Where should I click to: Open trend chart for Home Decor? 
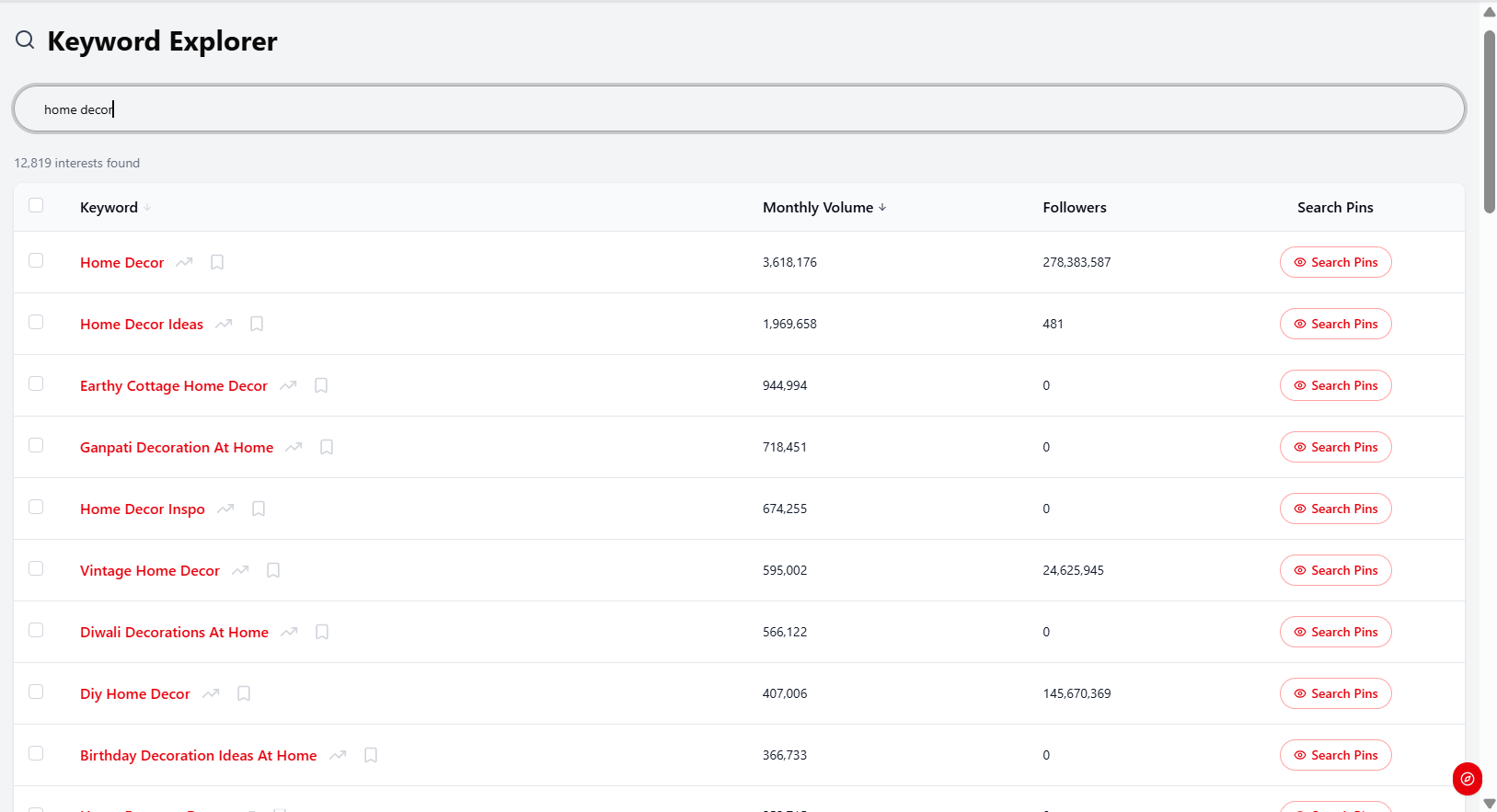[184, 262]
